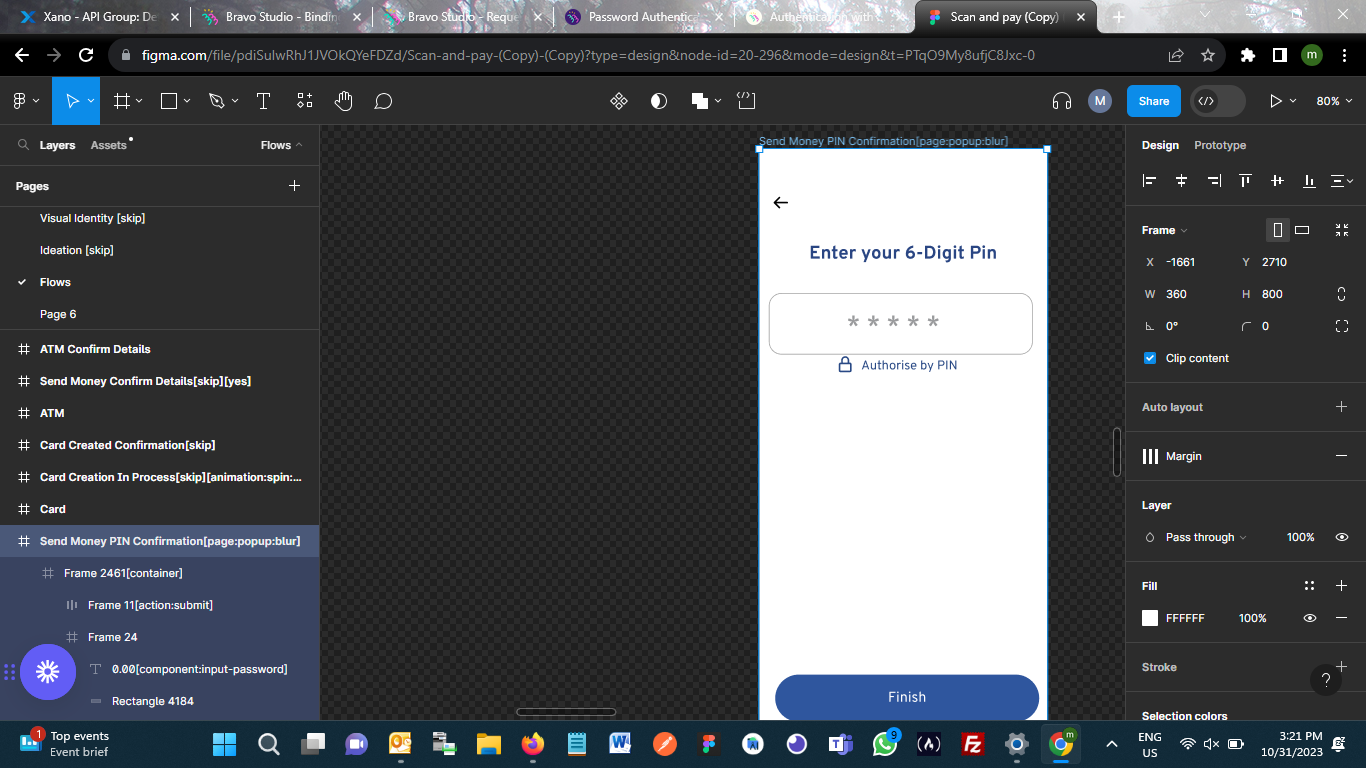Click the white fill color swatch
Viewport: 1366px width, 768px height.
coord(1150,618)
